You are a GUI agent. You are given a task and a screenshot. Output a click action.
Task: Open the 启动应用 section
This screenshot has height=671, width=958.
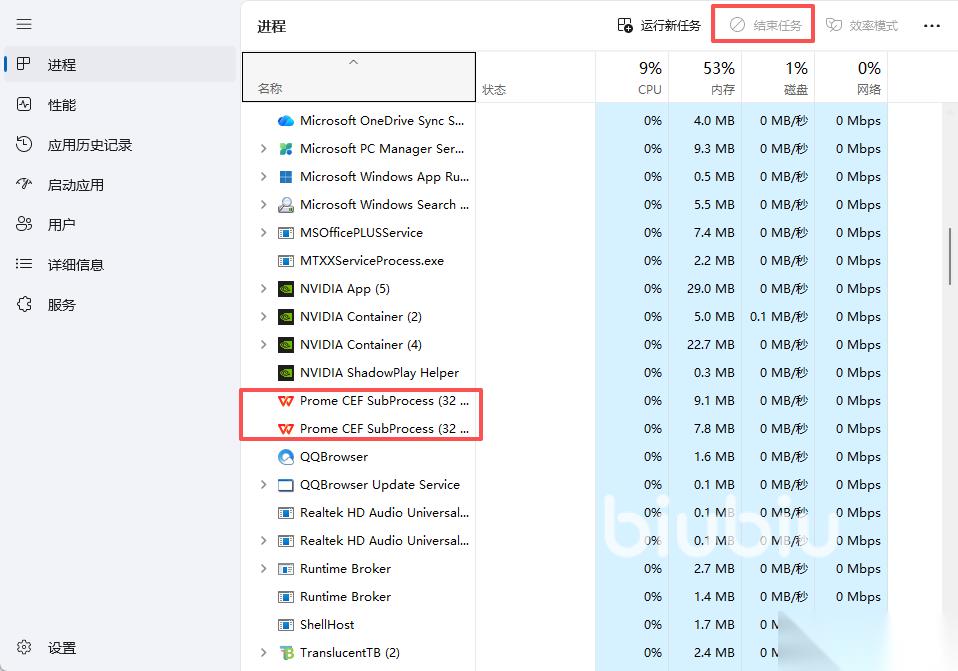(75, 185)
